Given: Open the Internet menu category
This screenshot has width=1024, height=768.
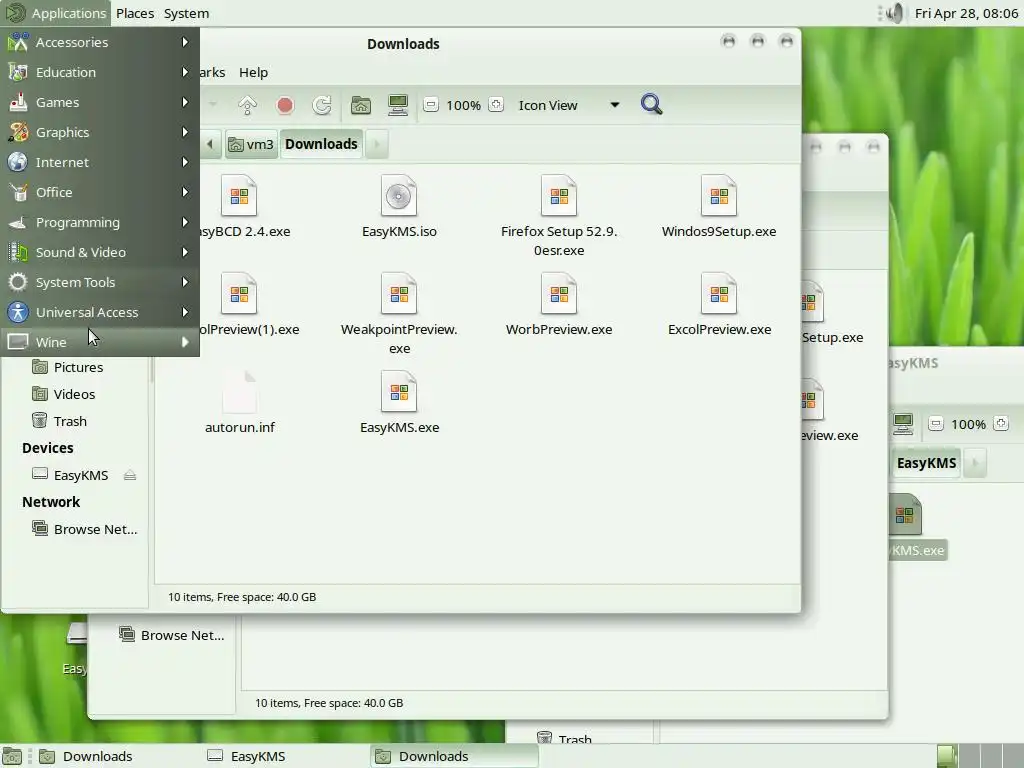Looking at the screenshot, I should pos(99,163).
